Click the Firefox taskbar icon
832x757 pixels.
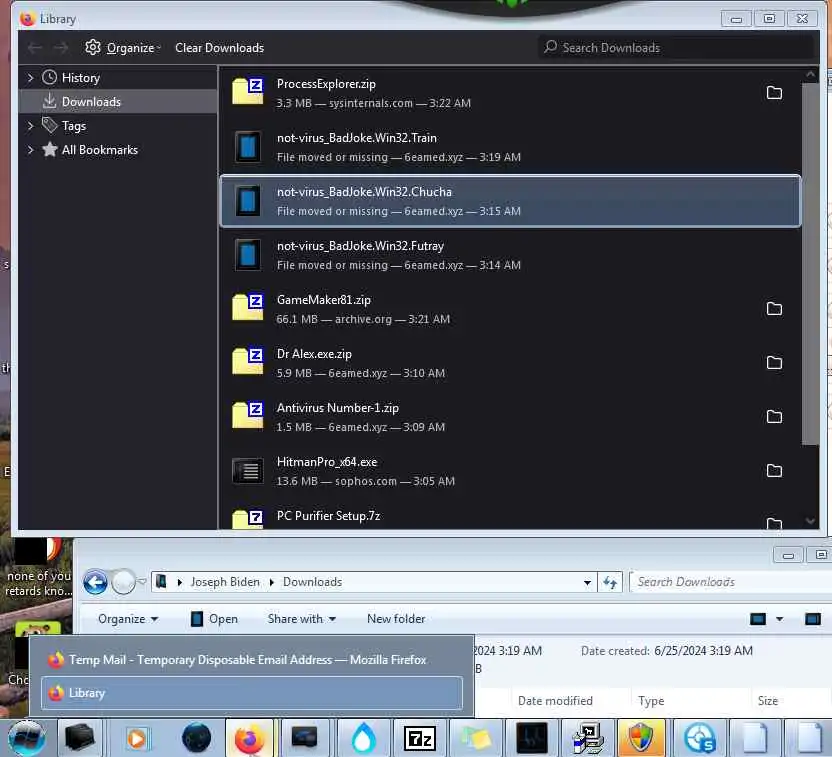249,738
